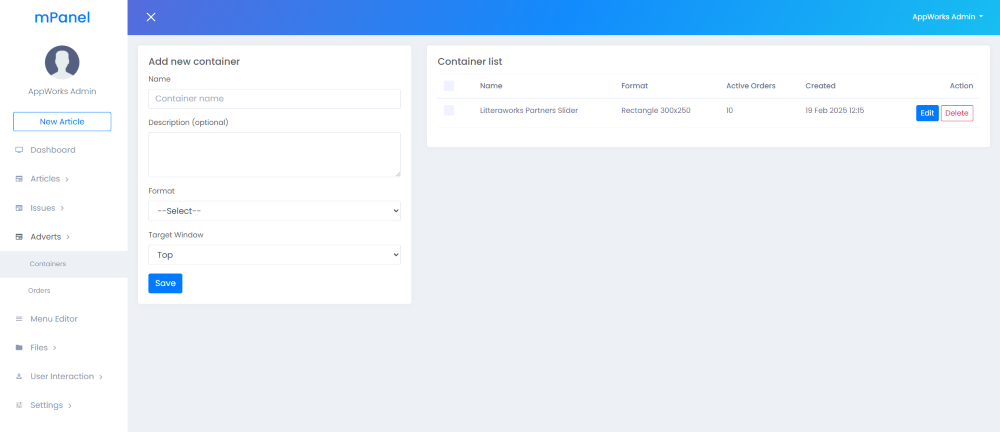Viewport: 1000px width, 432px height.
Task: Open the Target Window dropdown
Action: coord(274,255)
